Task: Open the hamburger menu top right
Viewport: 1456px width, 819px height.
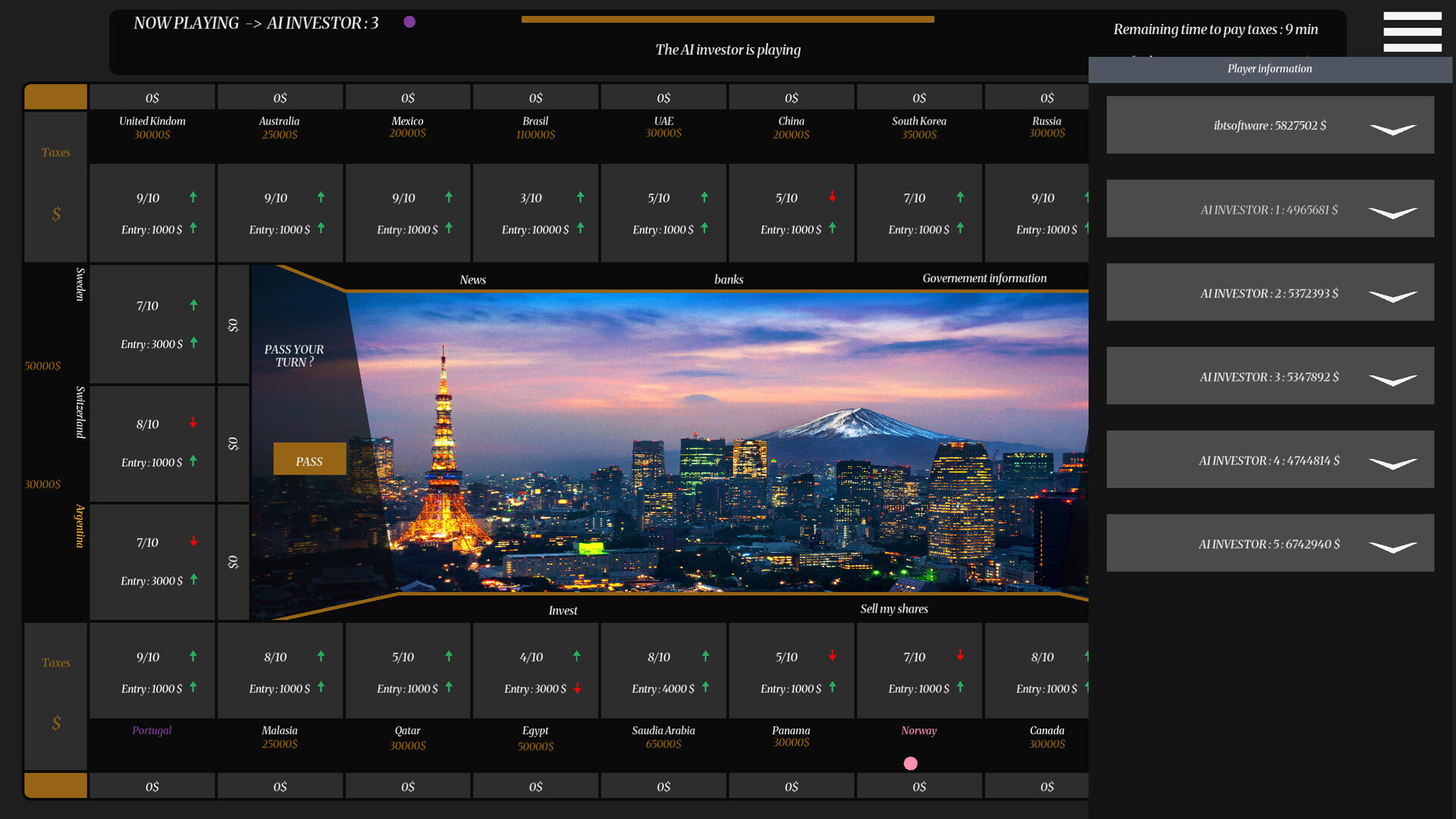Action: tap(1412, 32)
